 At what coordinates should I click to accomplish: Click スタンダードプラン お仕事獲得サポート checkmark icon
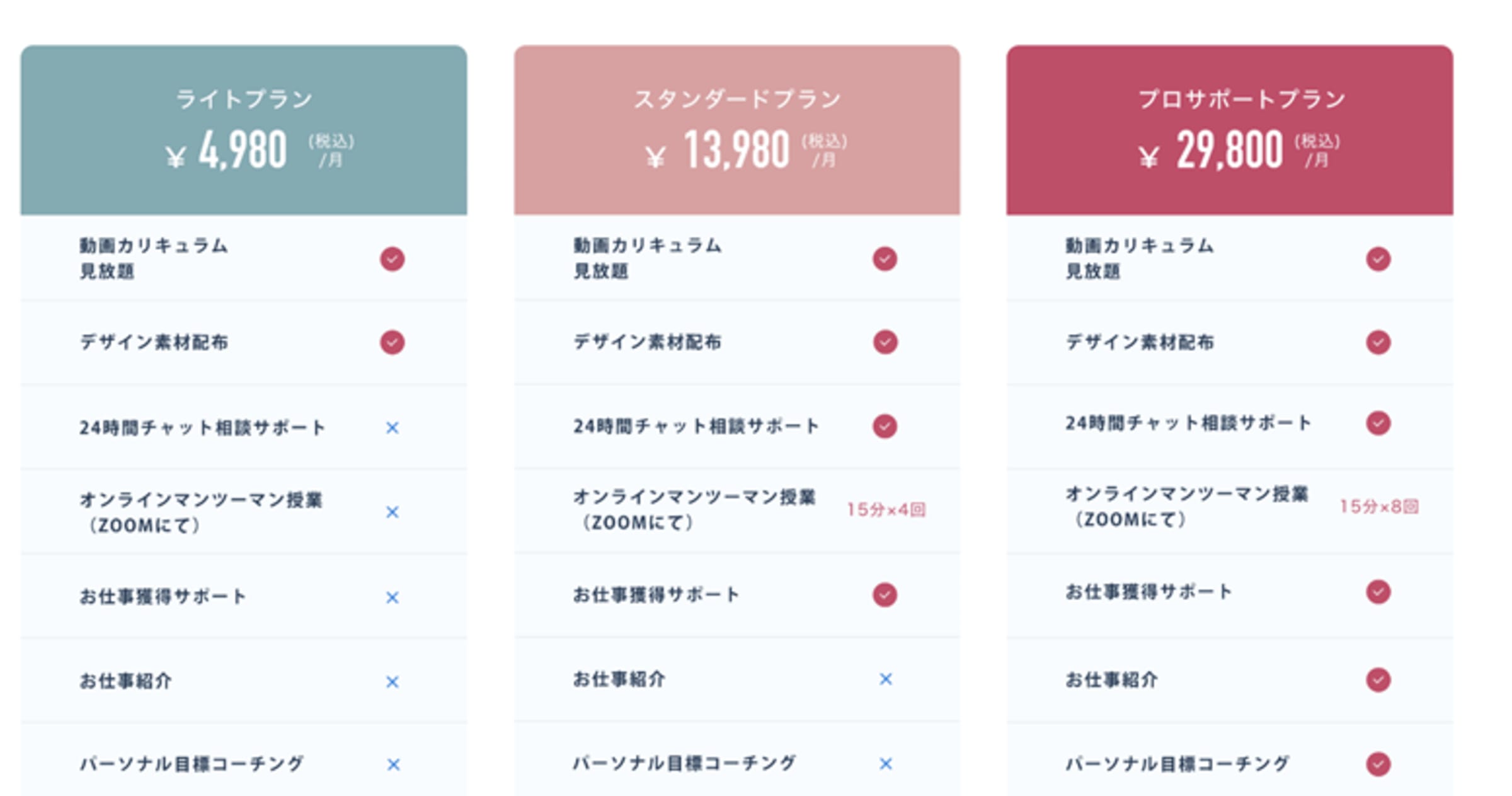pyautogui.click(x=885, y=594)
